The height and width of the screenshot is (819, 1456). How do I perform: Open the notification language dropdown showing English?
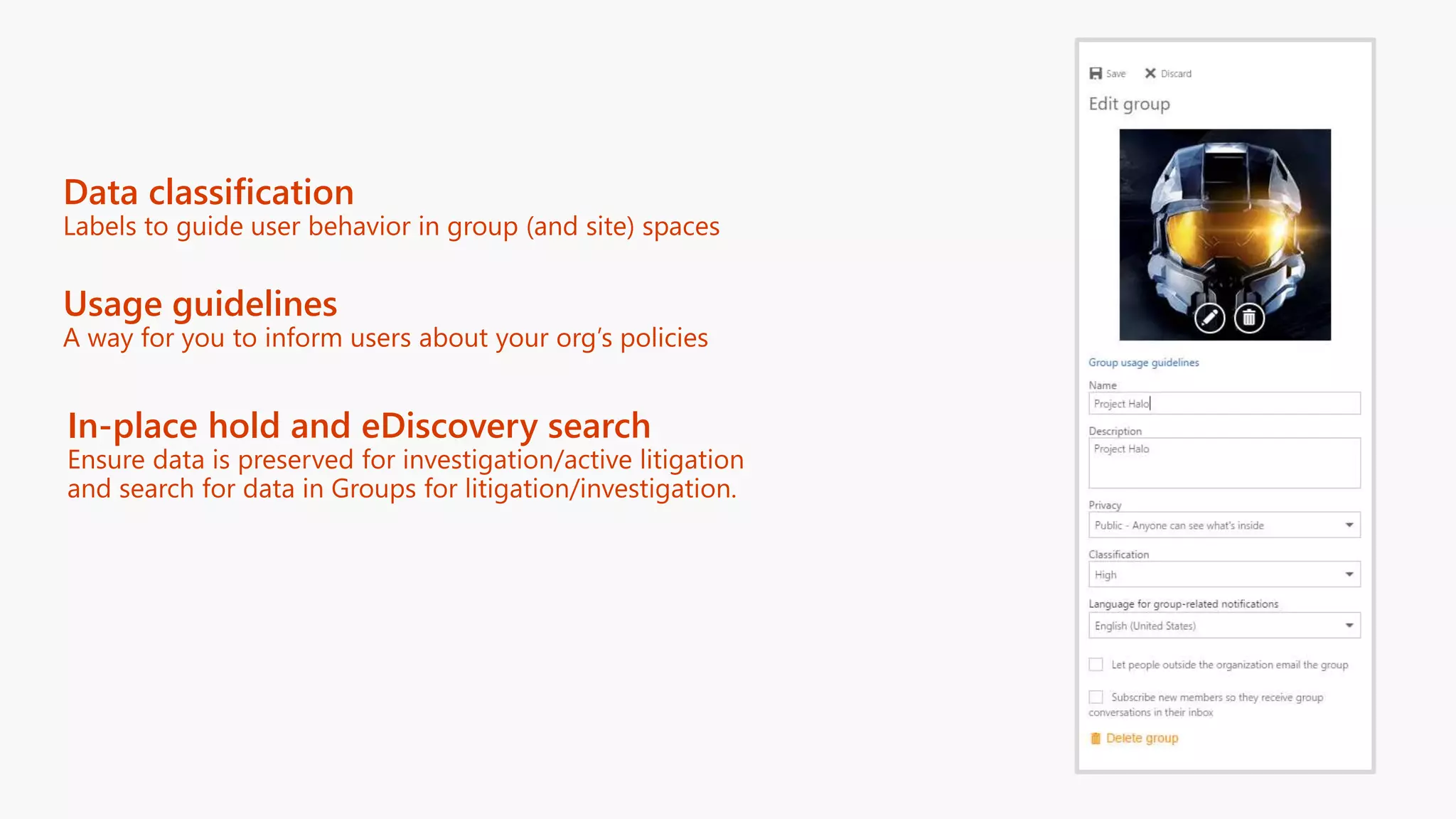[x=1224, y=626]
